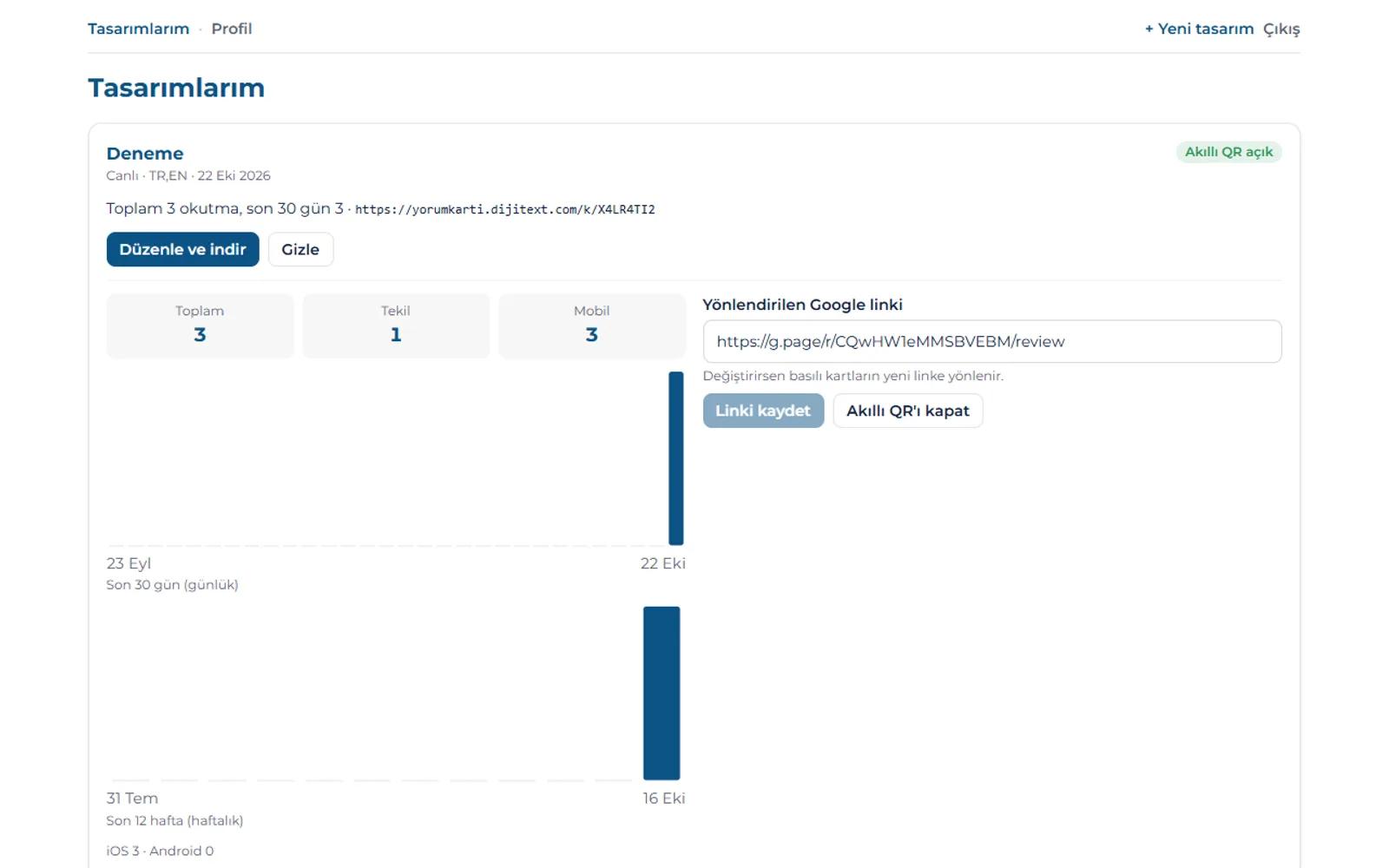The width and height of the screenshot is (1389, 868).
Task: Create a design via + Yeni tasarım
Action: (x=1199, y=29)
